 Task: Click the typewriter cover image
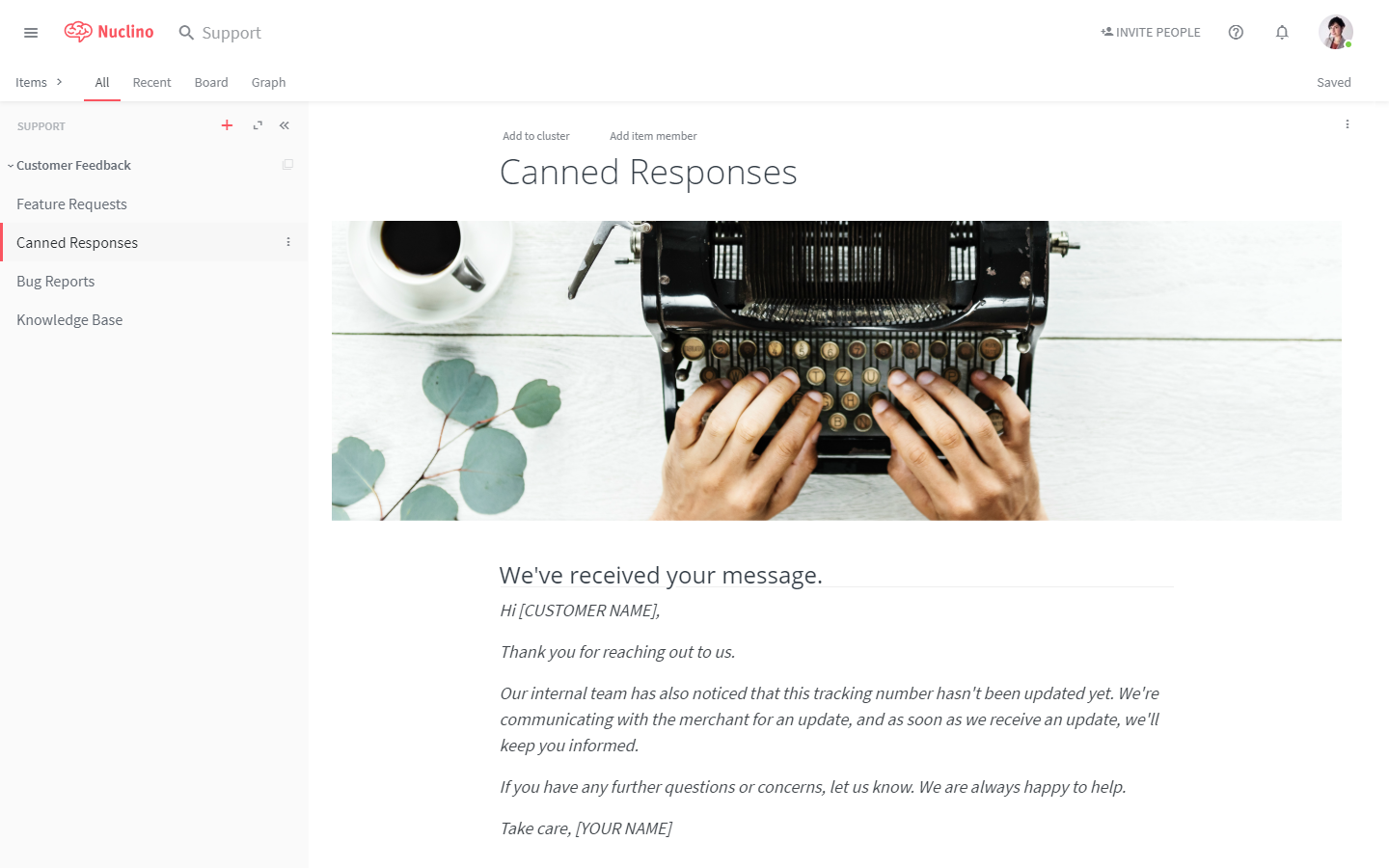836,371
